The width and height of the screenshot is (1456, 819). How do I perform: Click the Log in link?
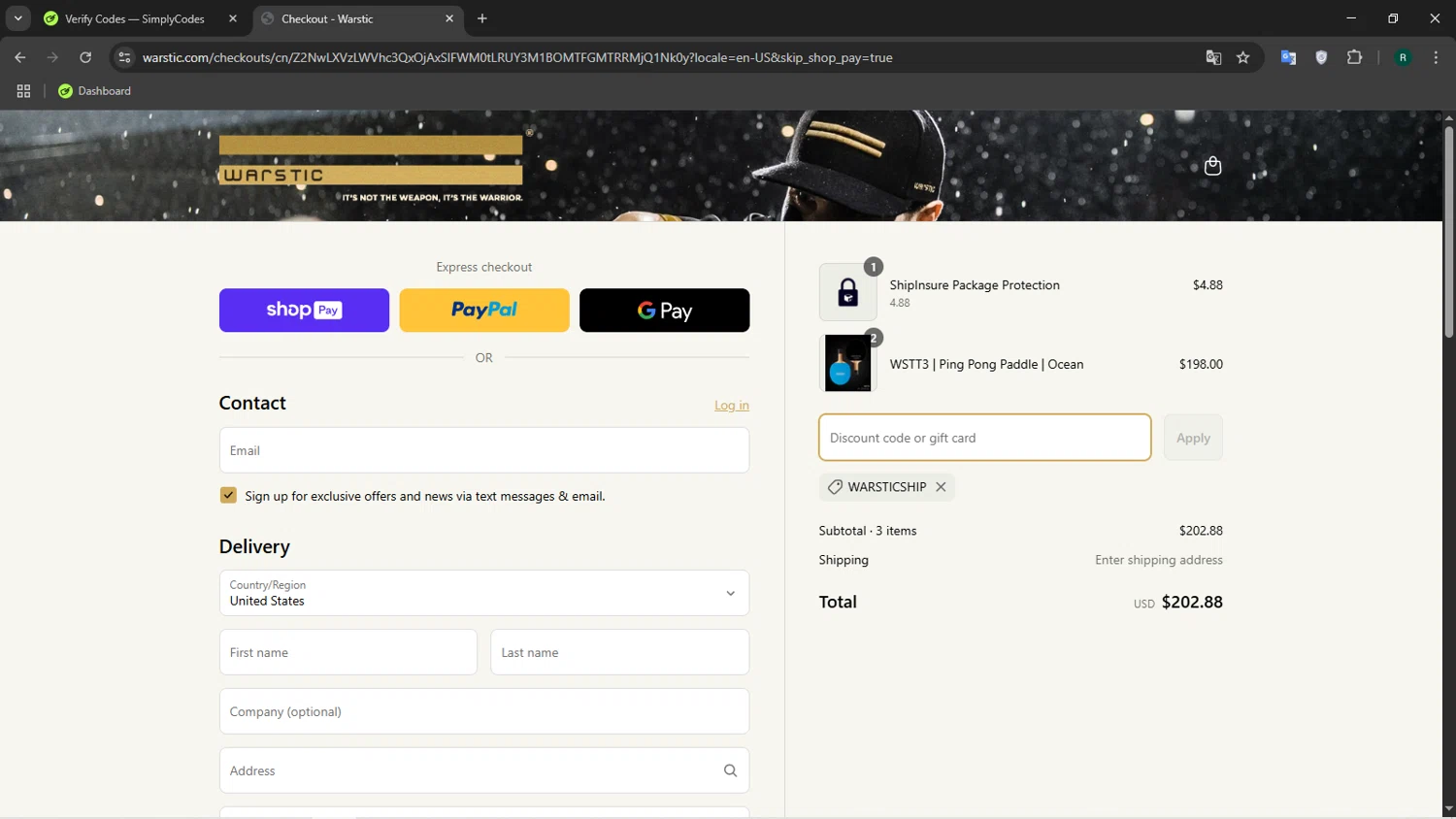click(732, 406)
